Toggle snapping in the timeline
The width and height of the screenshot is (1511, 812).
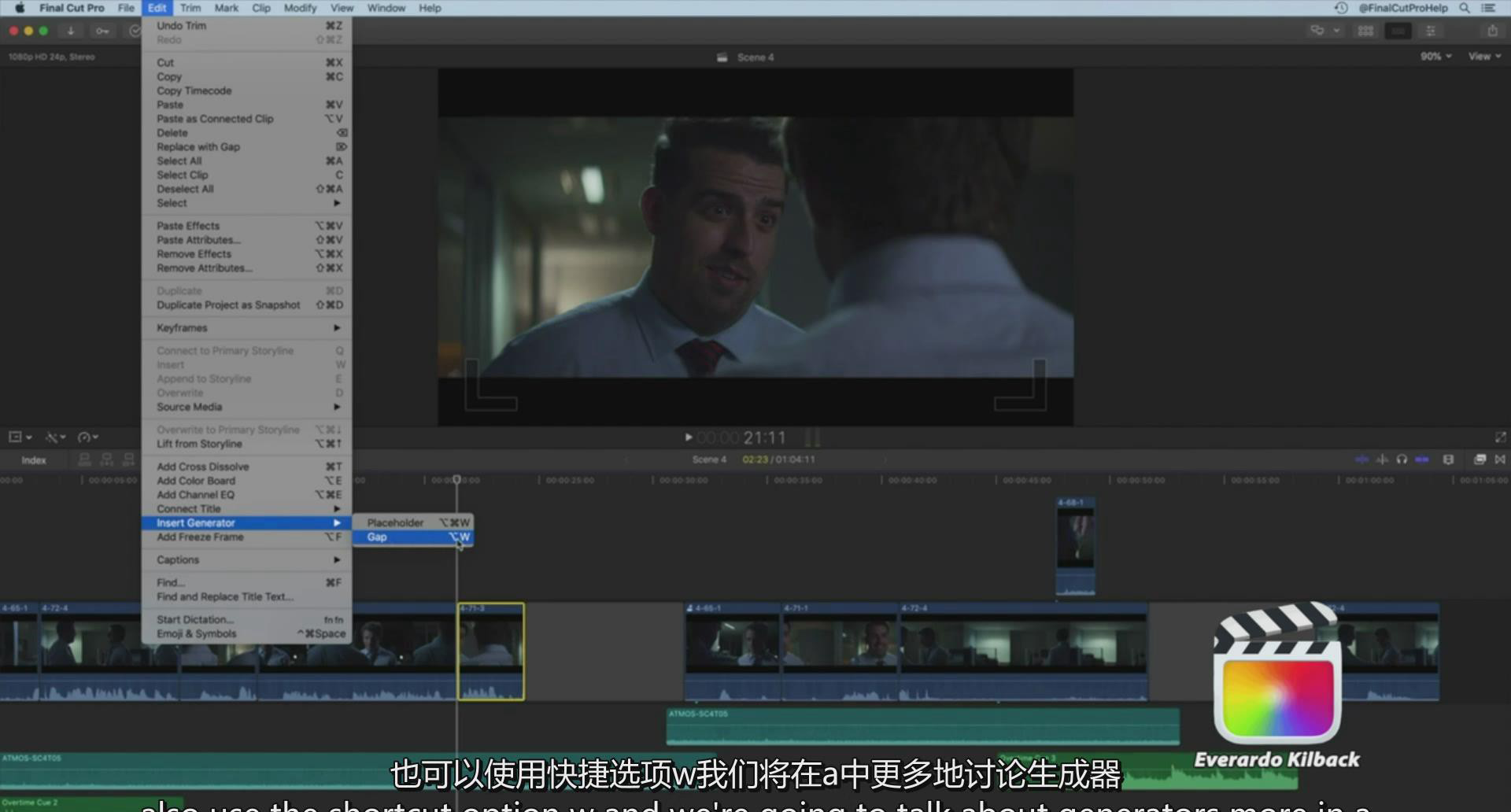(x=1422, y=460)
